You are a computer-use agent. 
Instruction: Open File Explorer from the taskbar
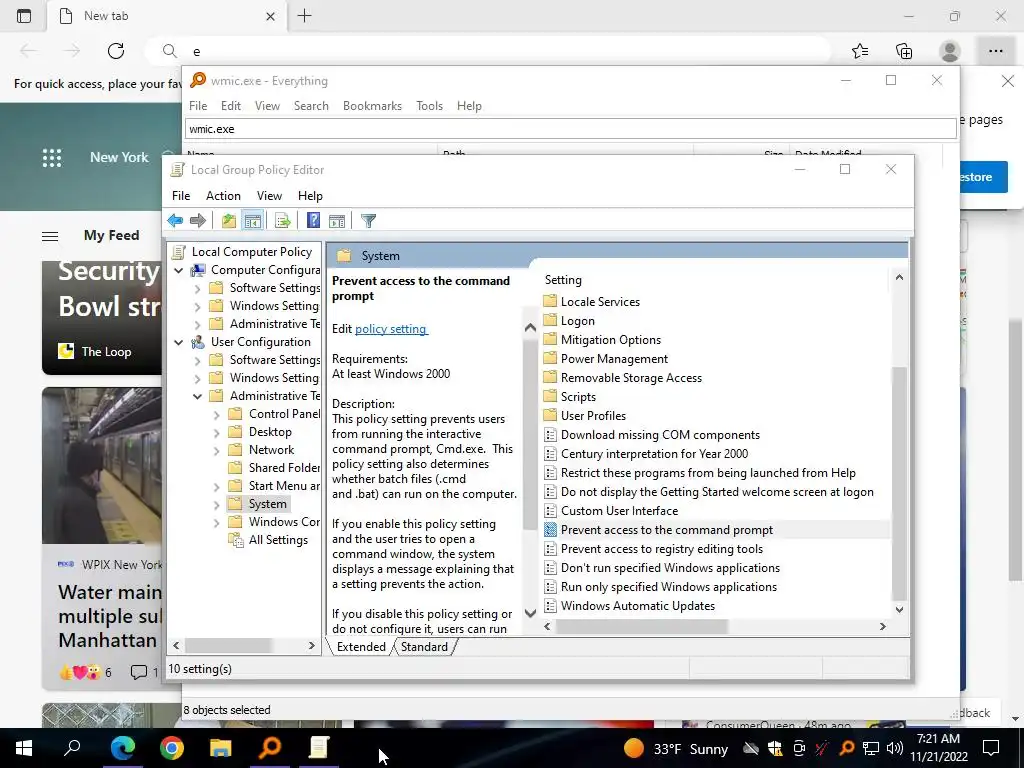pos(221,748)
